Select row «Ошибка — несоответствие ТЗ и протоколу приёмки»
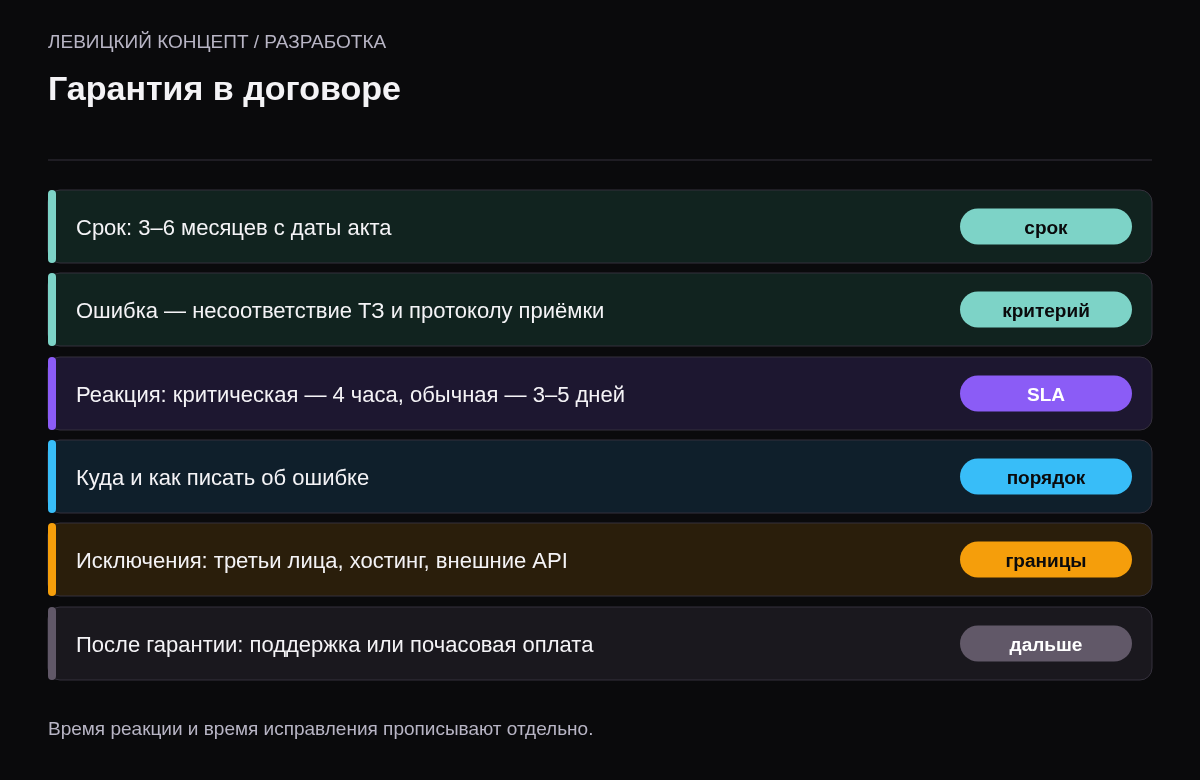Screen dimensions: 1200x780 click(x=600, y=310)
